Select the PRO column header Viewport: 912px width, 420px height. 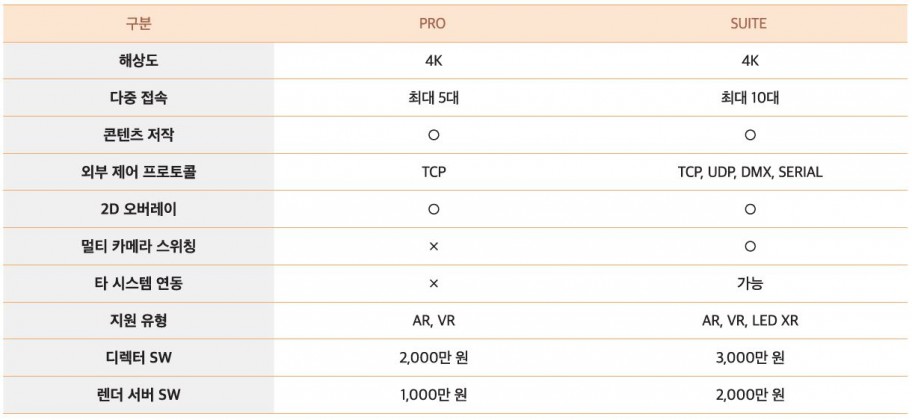click(x=433, y=23)
